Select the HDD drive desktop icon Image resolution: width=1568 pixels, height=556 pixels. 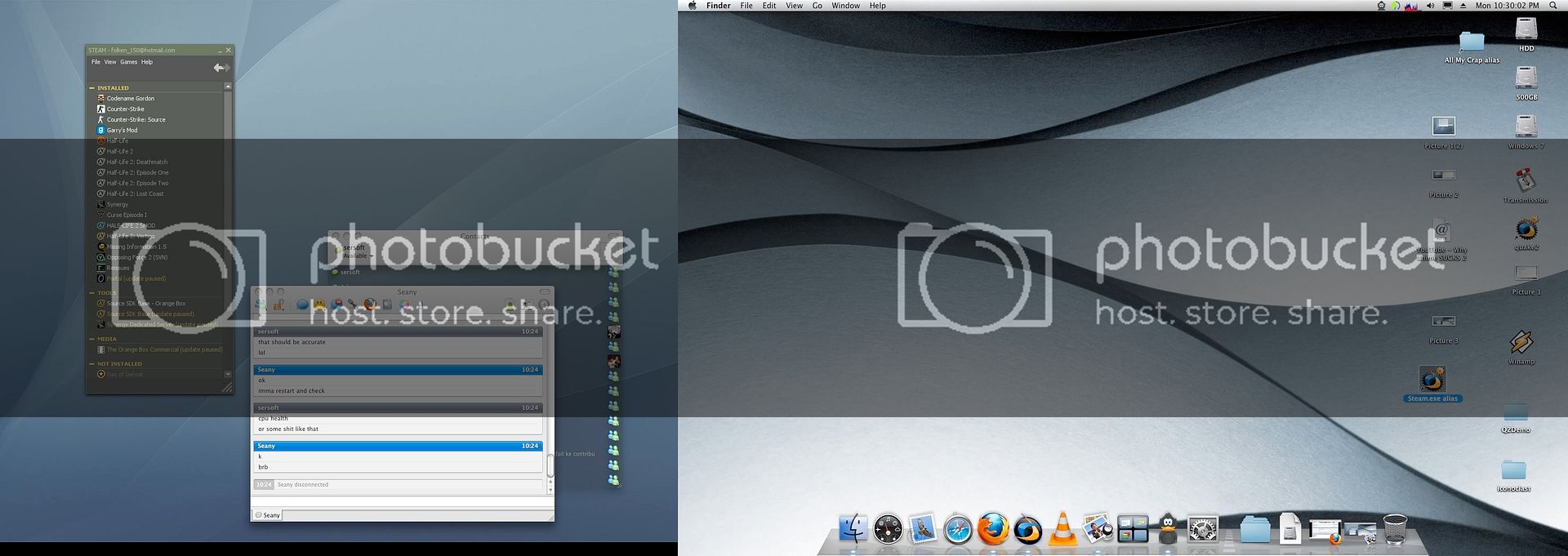(x=1526, y=34)
